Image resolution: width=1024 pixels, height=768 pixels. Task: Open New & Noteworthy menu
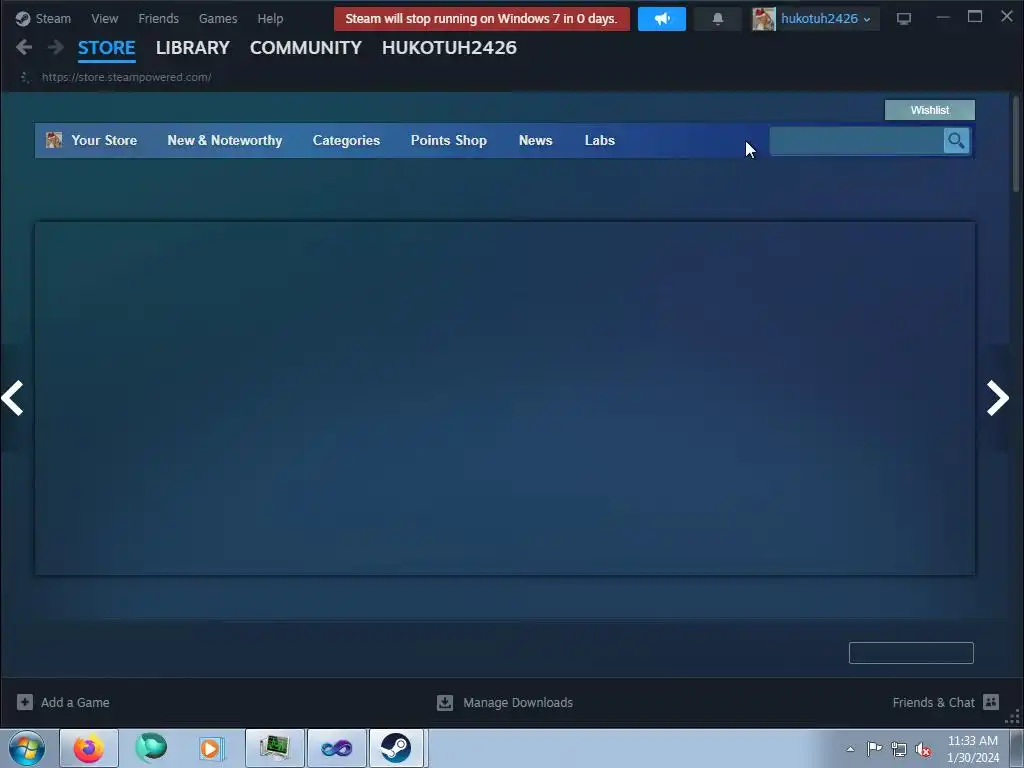click(x=225, y=140)
